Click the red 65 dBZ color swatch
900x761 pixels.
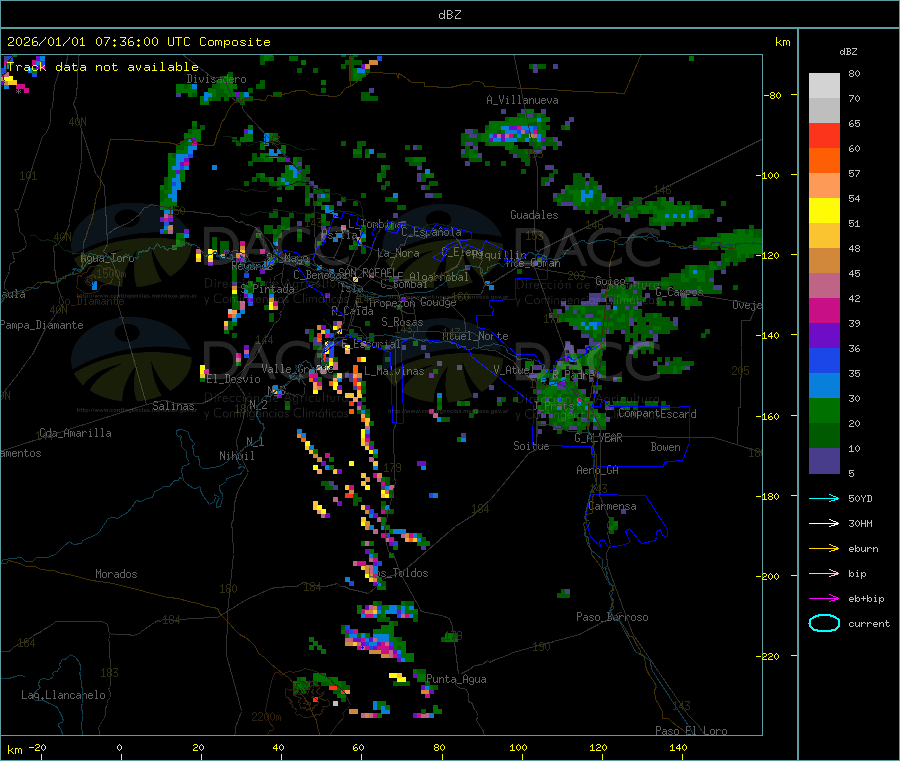(x=824, y=135)
